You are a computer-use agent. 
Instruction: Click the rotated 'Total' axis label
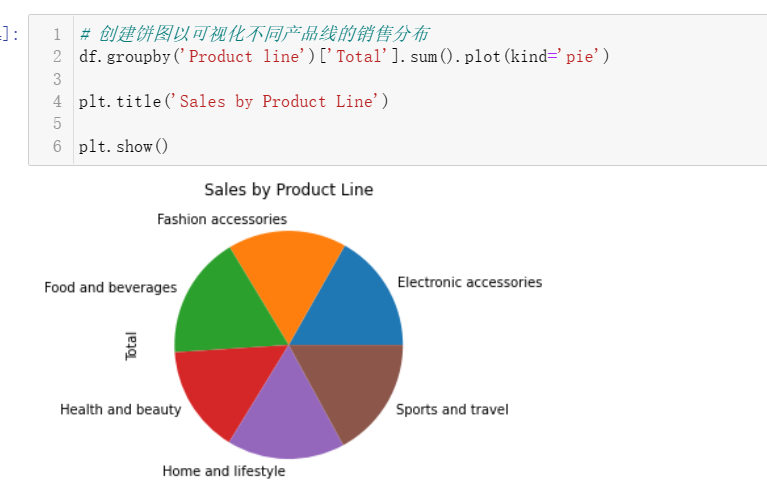click(x=131, y=346)
